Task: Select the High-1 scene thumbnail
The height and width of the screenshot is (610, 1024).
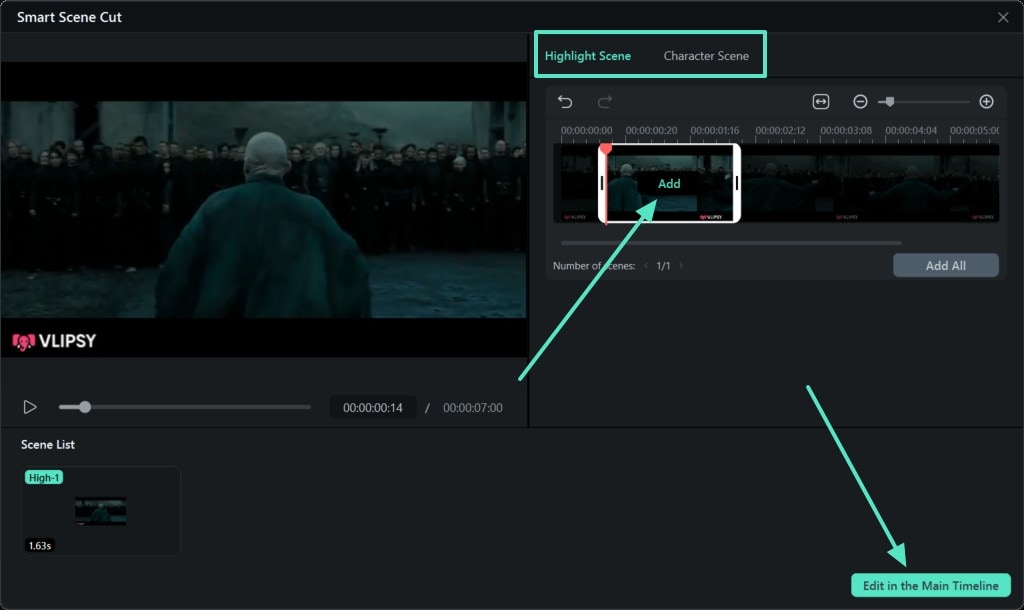Action: point(101,511)
